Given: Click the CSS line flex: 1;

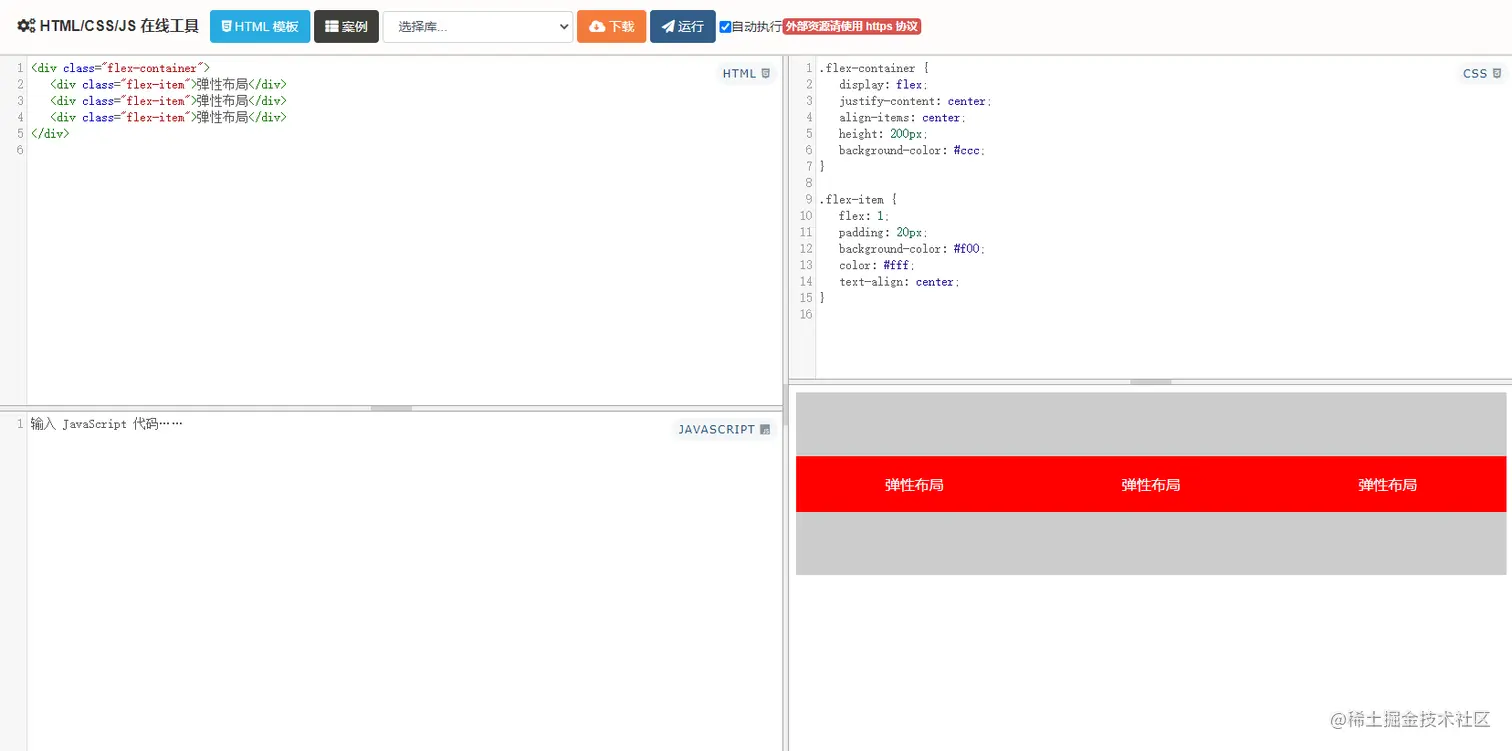Looking at the screenshot, I should pyautogui.click(x=864, y=215).
